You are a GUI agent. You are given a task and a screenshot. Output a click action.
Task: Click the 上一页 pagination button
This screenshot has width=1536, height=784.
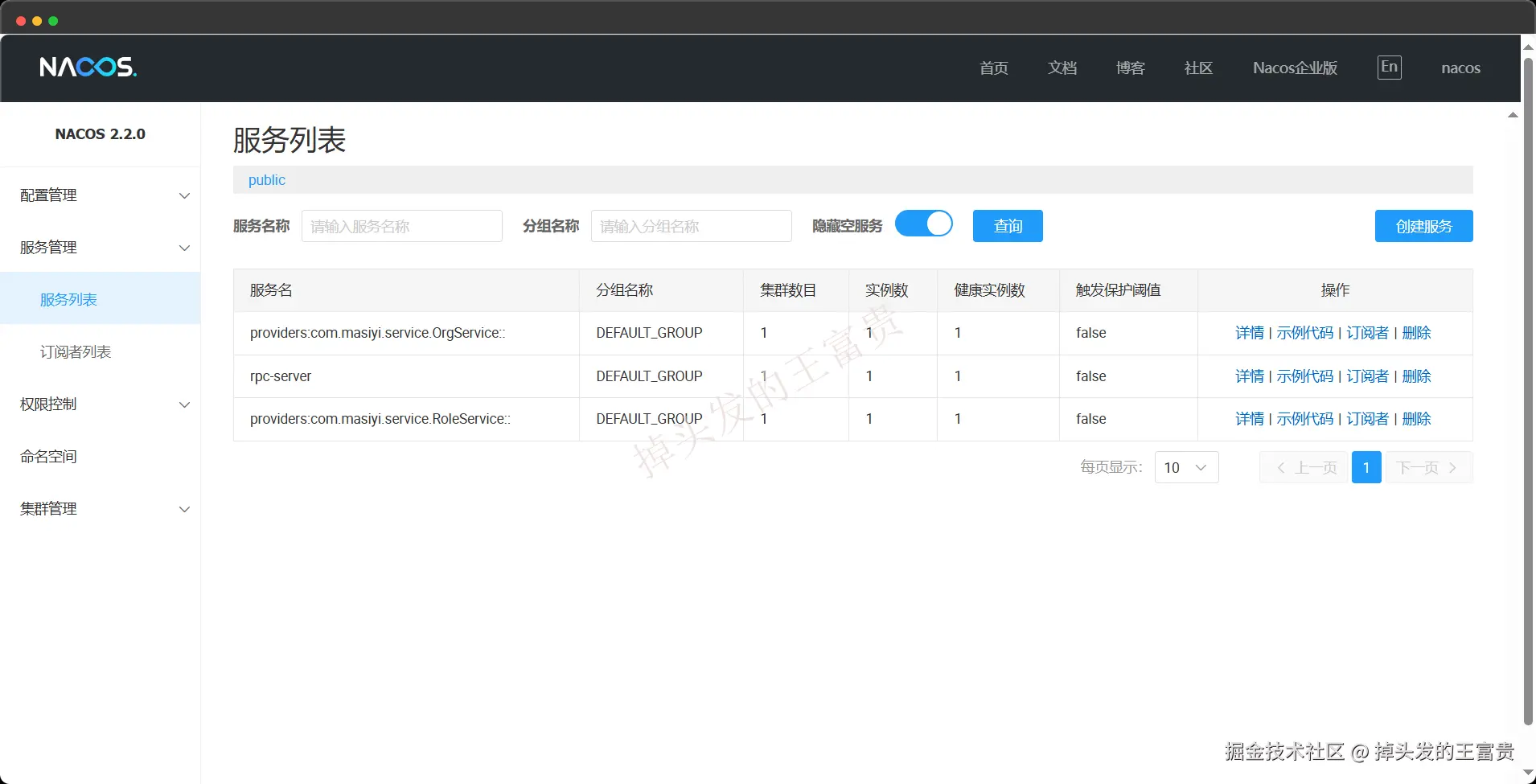pyautogui.click(x=1304, y=467)
